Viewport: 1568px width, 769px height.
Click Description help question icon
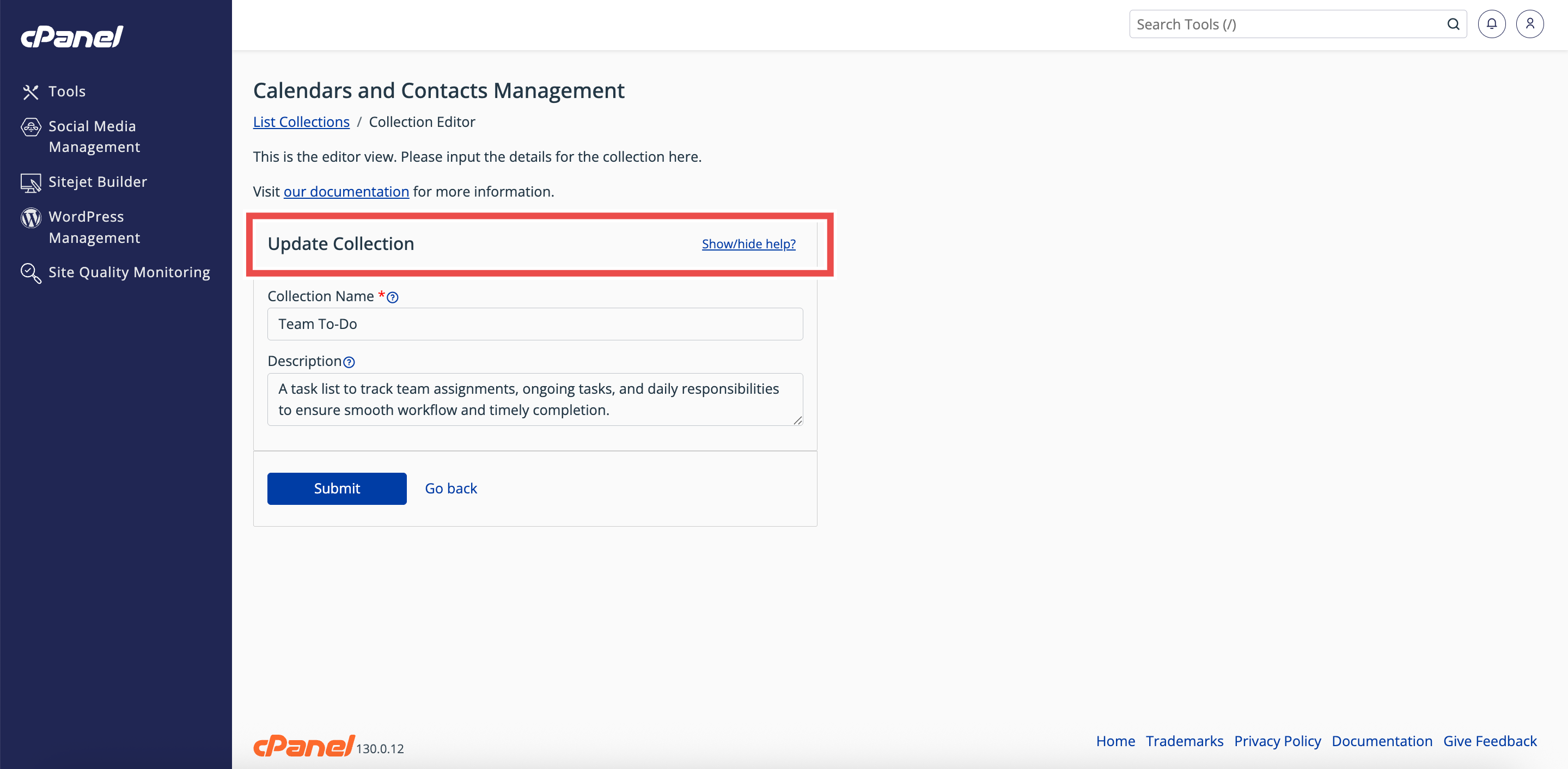tap(349, 362)
